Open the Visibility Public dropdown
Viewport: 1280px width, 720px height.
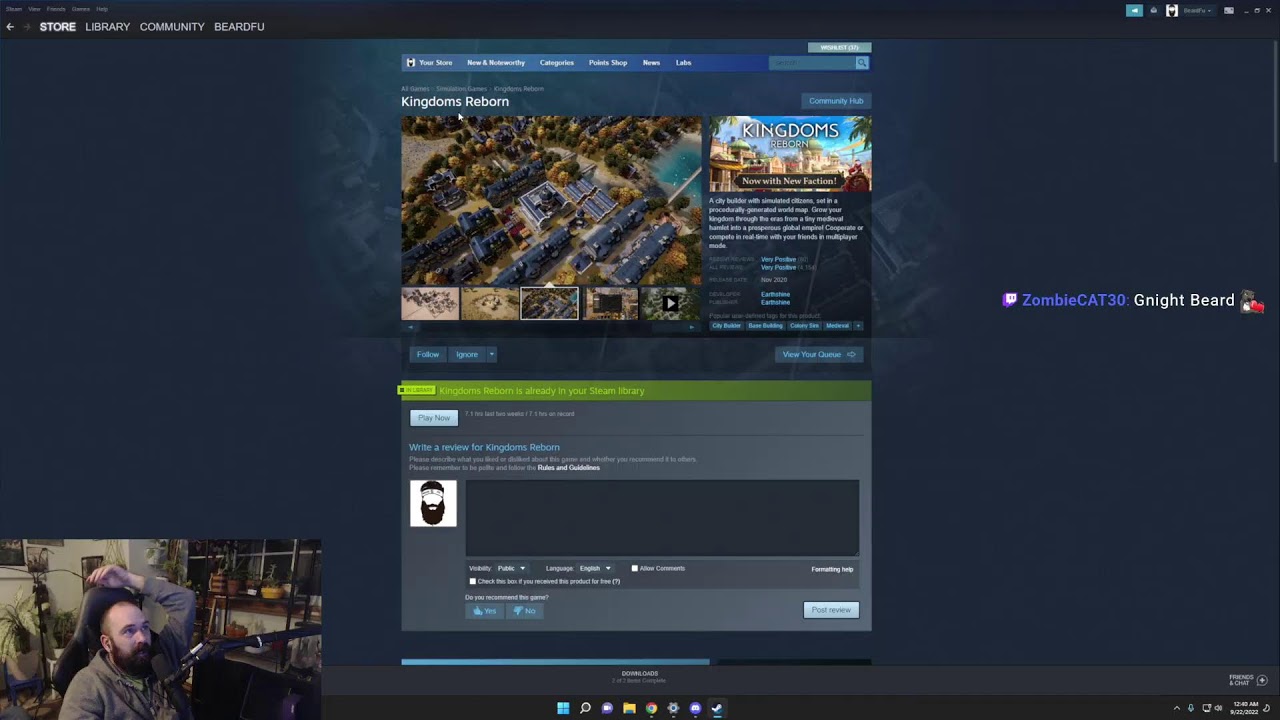511,569
